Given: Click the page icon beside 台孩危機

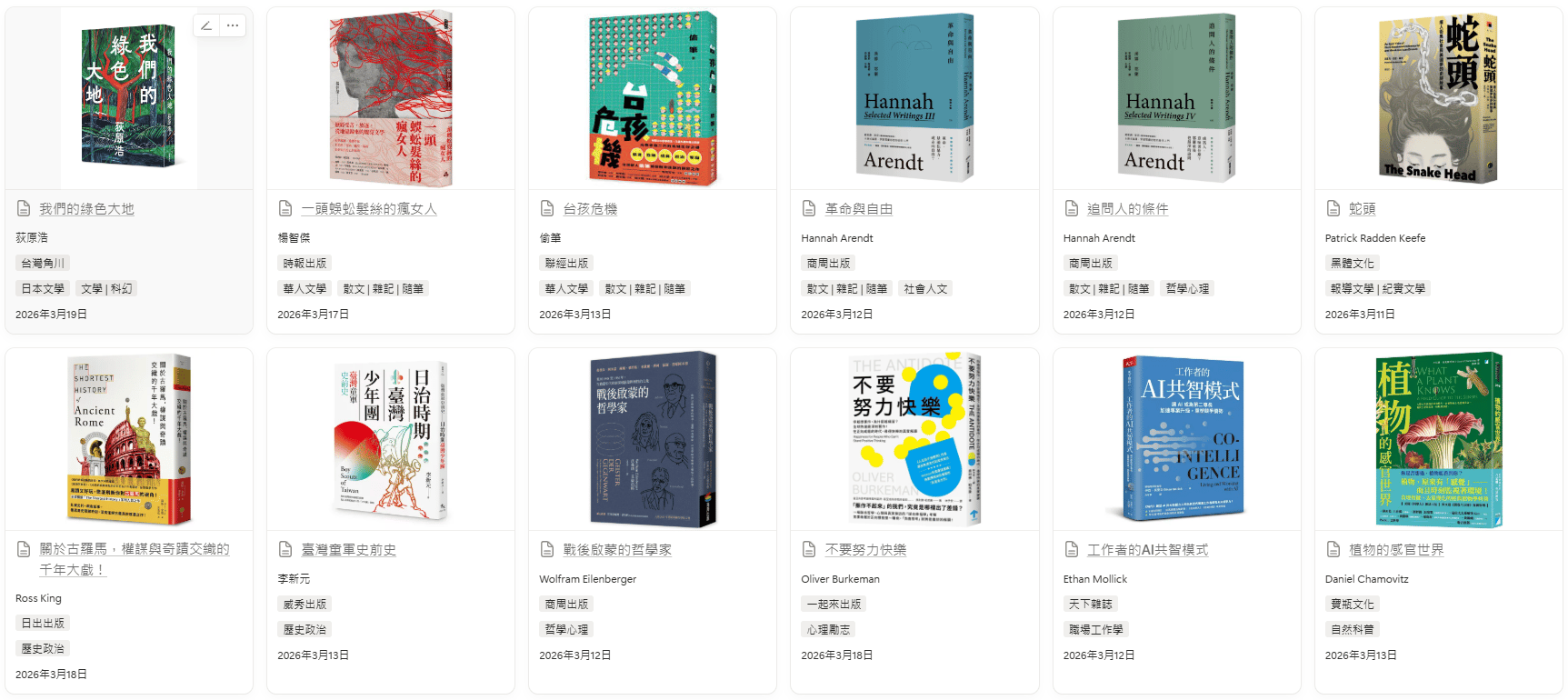Looking at the screenshot, I should pyautogui.click(x=547, y=208).
